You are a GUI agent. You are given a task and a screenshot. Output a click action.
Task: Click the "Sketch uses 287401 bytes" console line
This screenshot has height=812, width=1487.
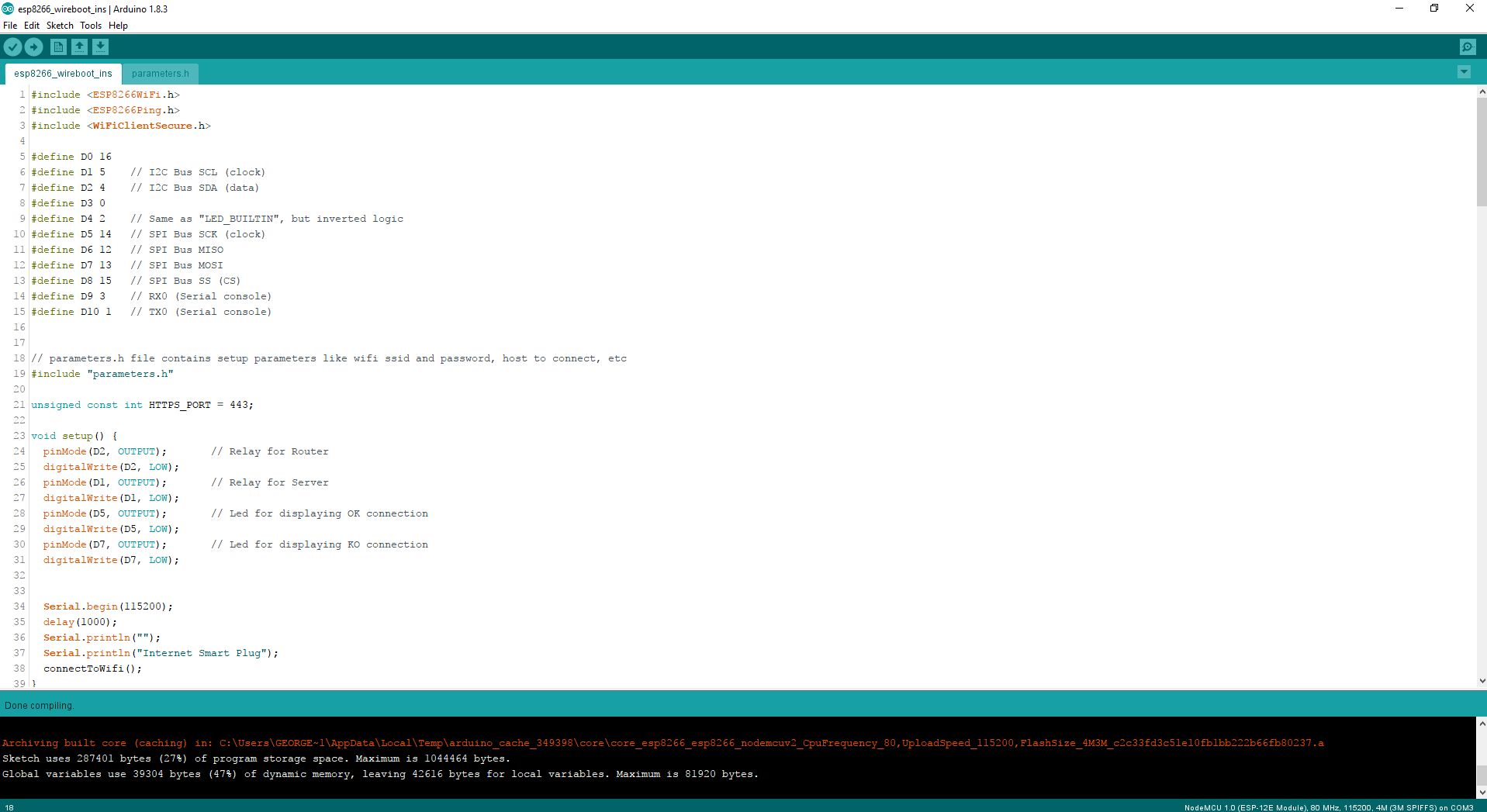[256, 758]
